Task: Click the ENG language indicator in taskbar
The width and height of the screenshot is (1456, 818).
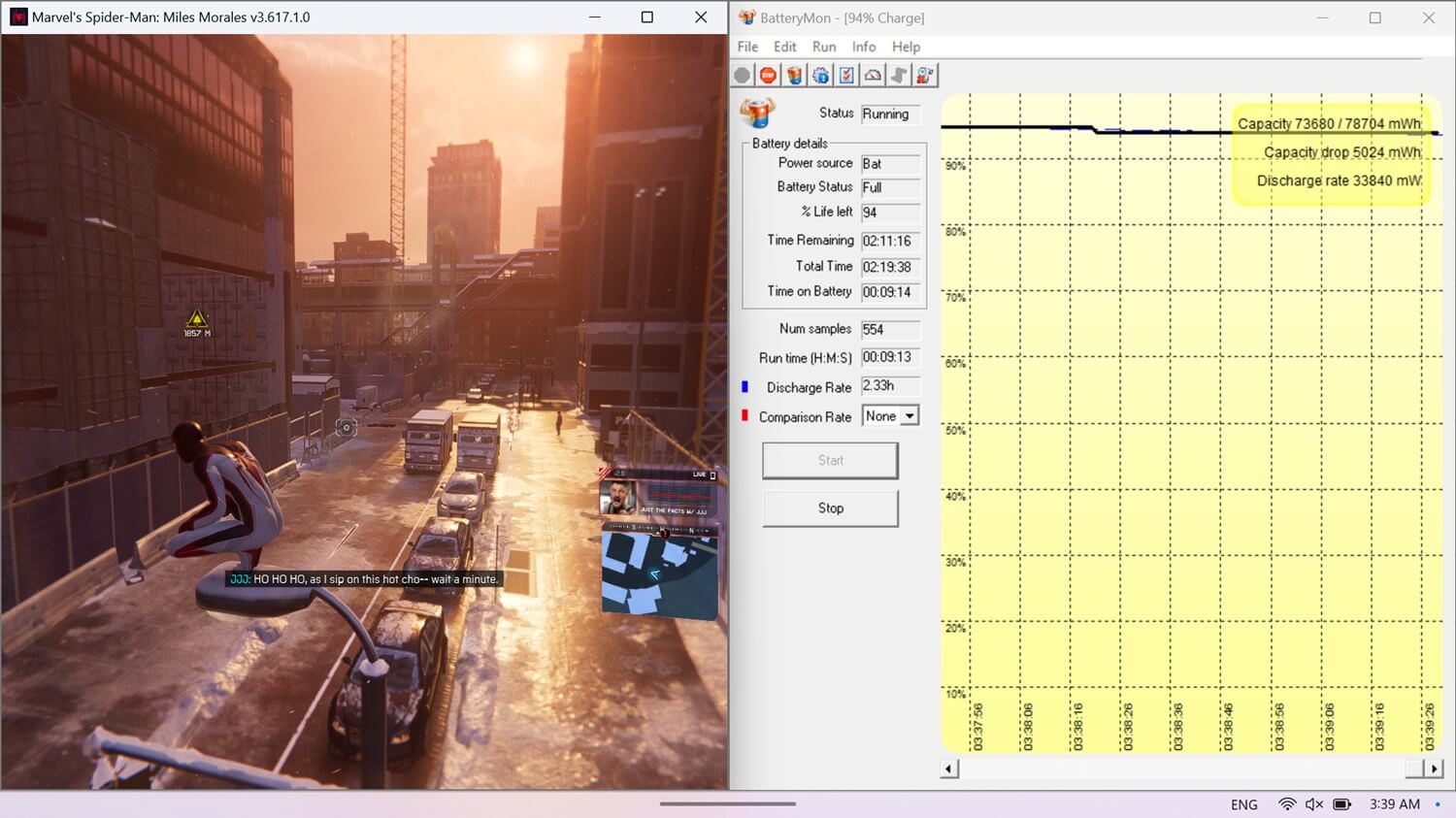Action: click(x=1243, y=804)
